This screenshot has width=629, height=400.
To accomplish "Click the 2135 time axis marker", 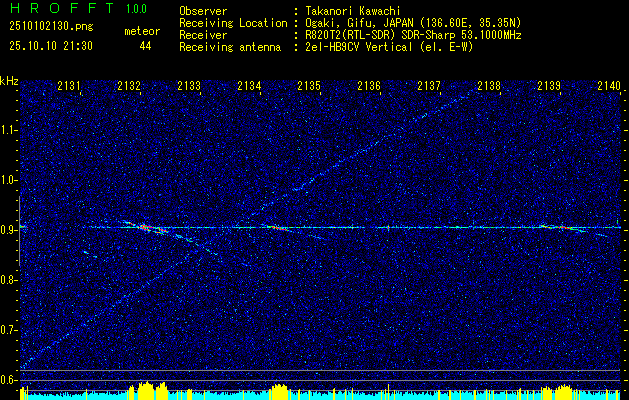I will (x=309, y=85).
